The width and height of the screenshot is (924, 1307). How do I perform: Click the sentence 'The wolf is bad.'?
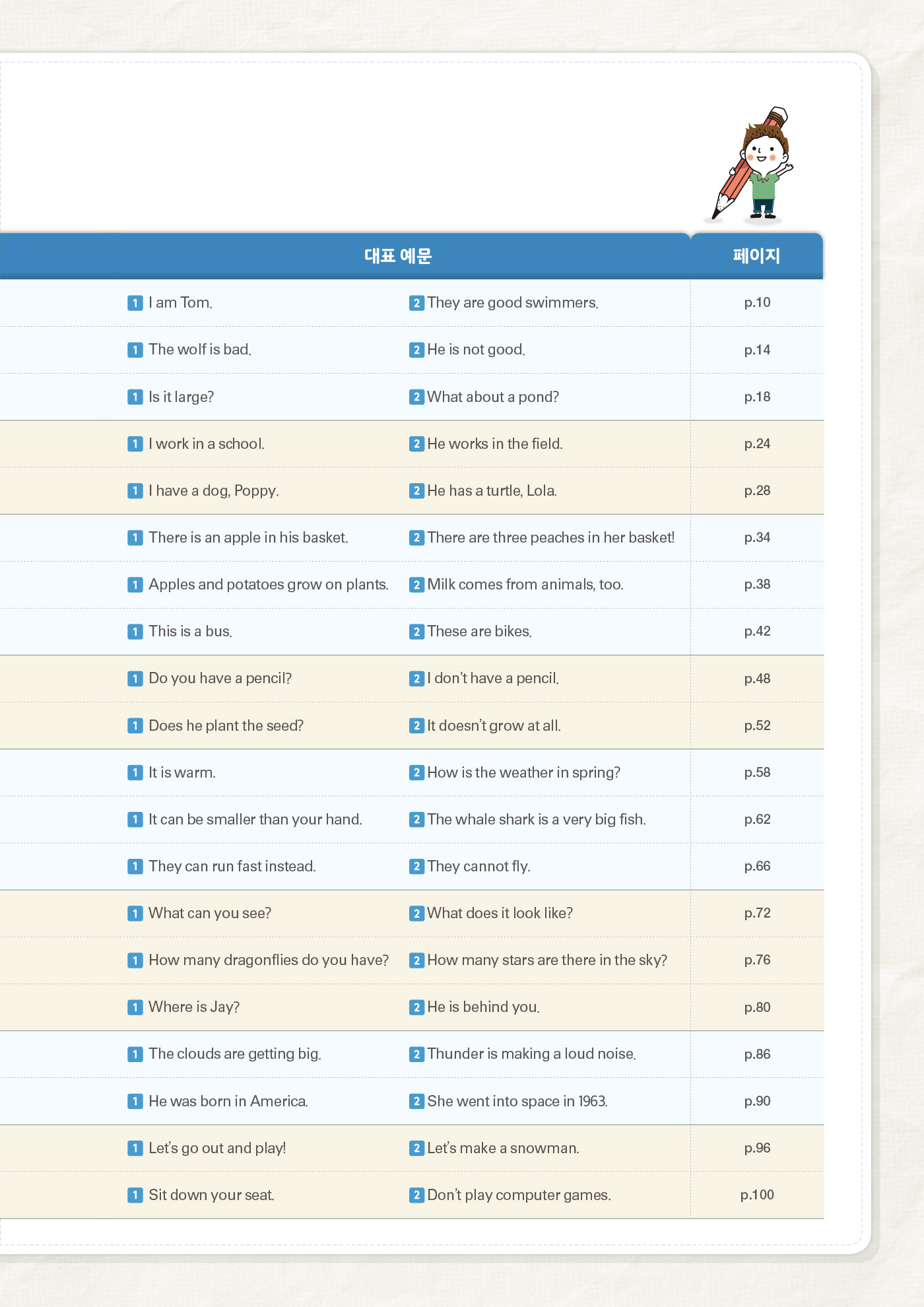pyautogui.click(x=200, y=350)
